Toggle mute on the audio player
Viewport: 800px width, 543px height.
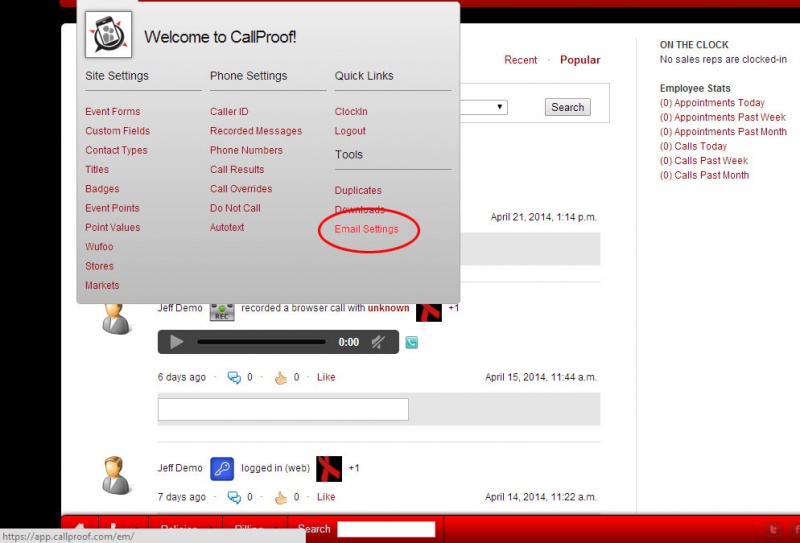pos(378,342)
